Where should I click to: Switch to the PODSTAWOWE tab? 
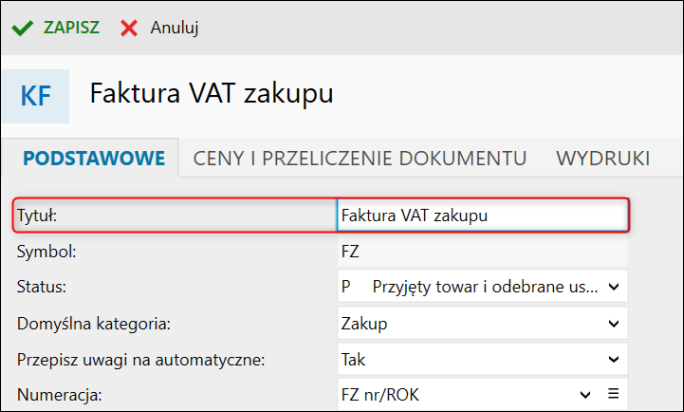[94, 158]
